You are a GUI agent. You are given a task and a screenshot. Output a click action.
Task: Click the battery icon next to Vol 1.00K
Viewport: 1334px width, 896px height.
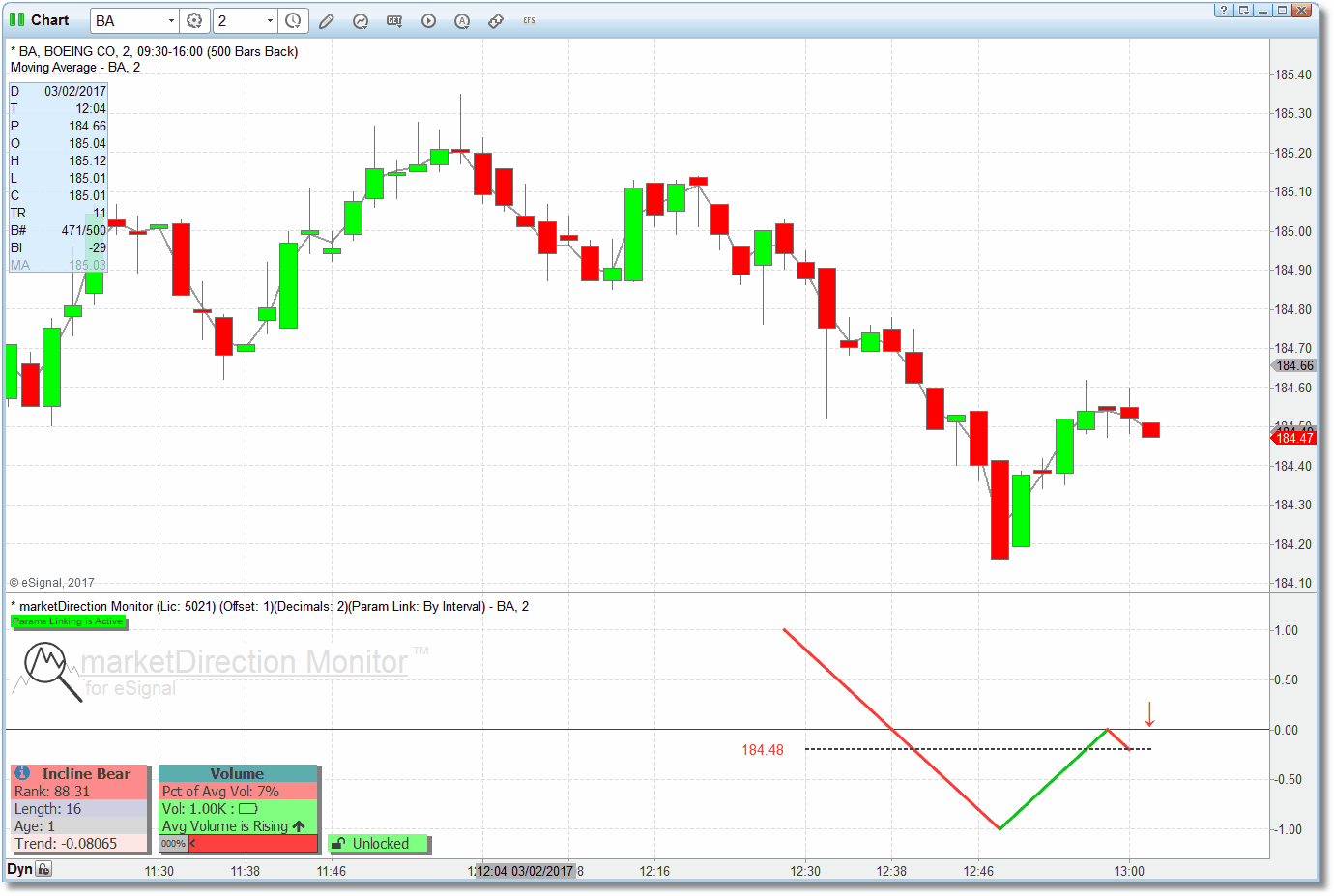[x=248, y=809]
